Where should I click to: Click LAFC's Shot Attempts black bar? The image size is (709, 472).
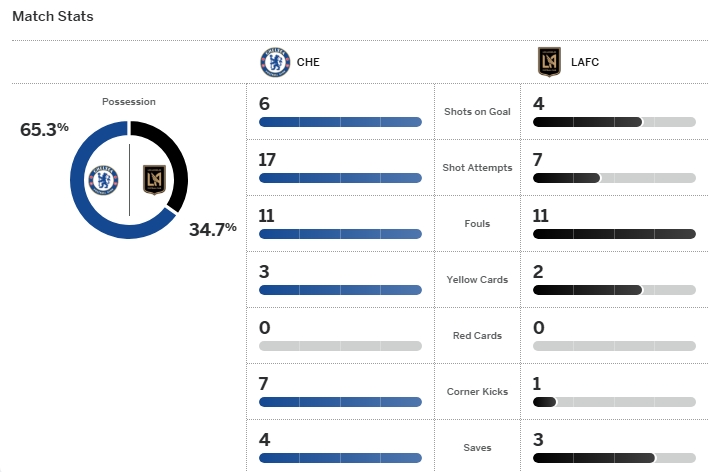pyautogui.click(x=567, y=178)
